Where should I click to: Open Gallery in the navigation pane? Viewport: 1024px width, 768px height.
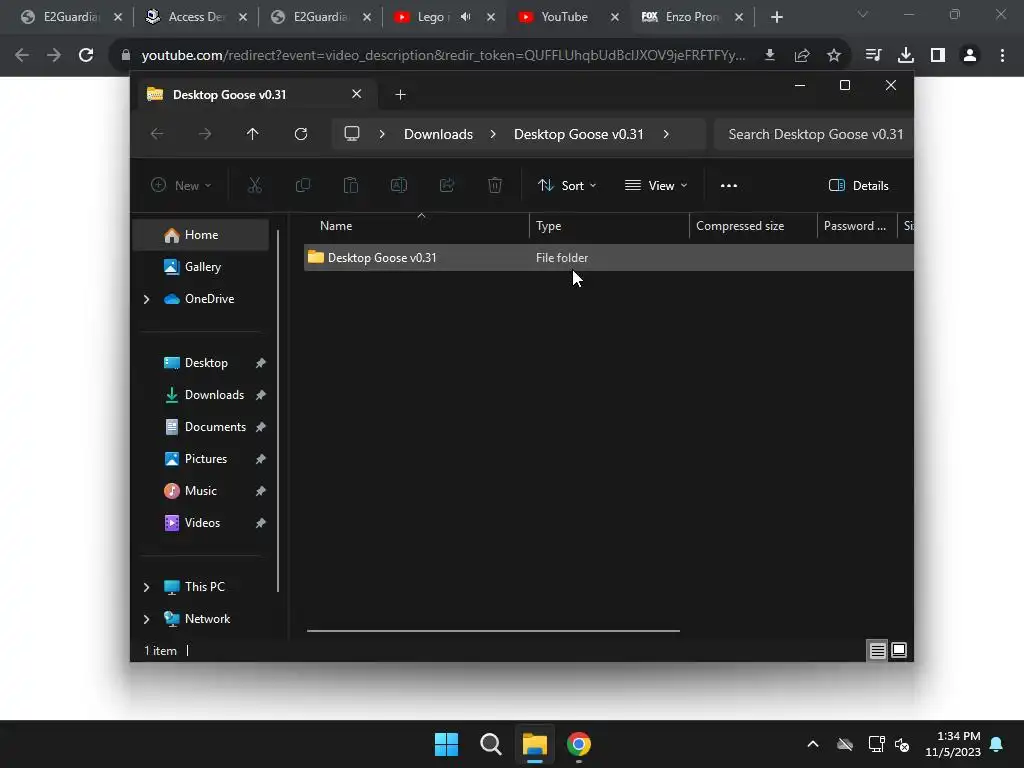click(201, 267)
